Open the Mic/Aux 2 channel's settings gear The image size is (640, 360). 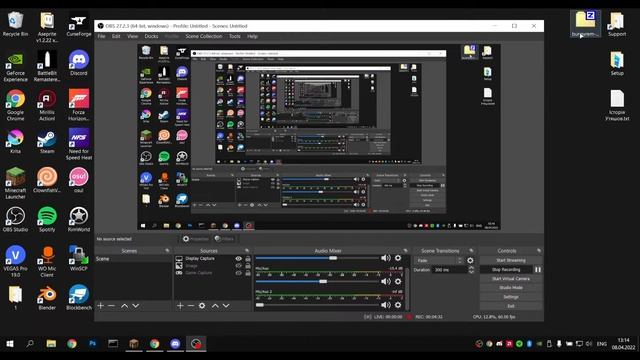[398, 305]
